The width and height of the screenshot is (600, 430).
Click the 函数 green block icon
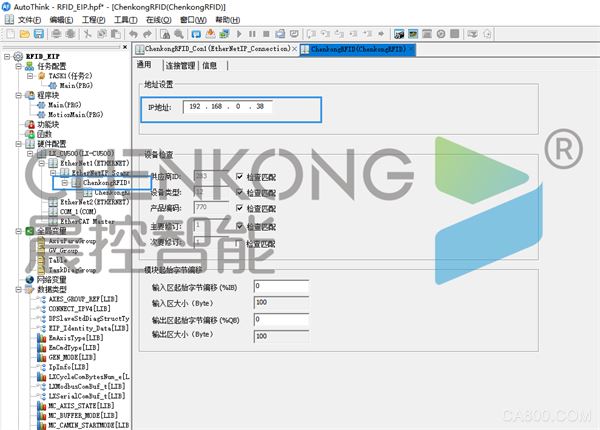click(x=30, y=134)
